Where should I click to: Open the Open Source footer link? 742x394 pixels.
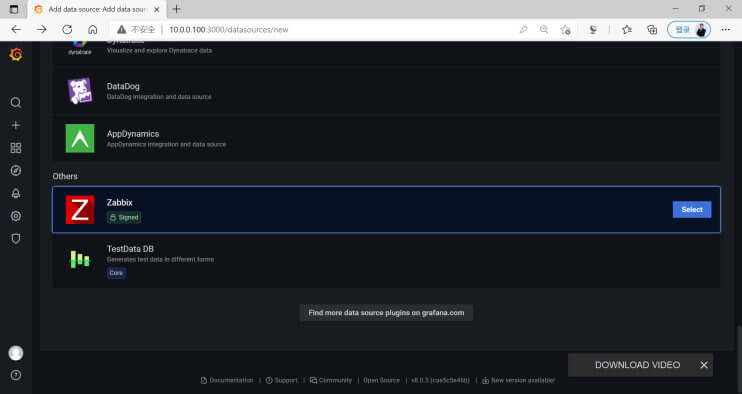click(x=381, y=380)
